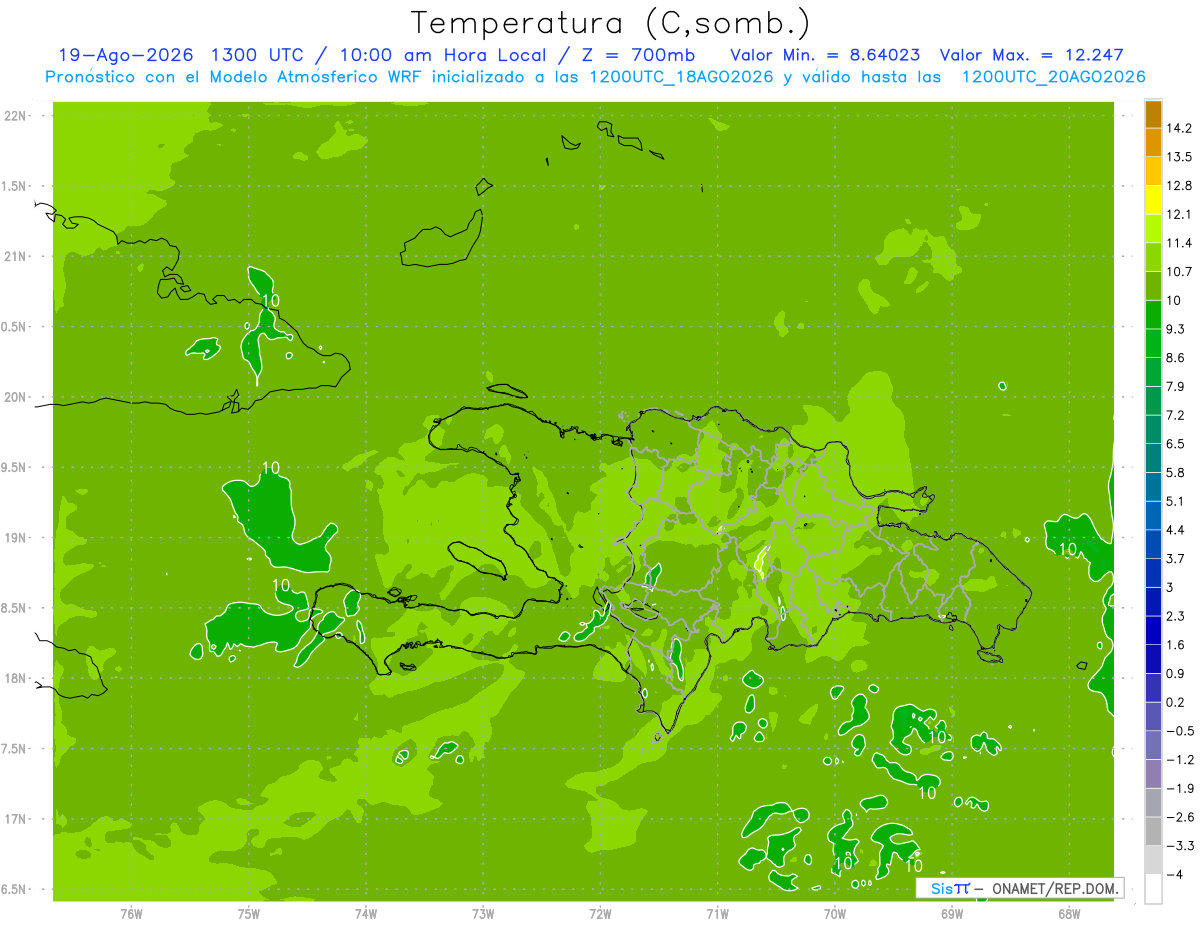Click the '73W' longitude label
The width and height of the screenshot is (1200, 927).
(483, 914)
